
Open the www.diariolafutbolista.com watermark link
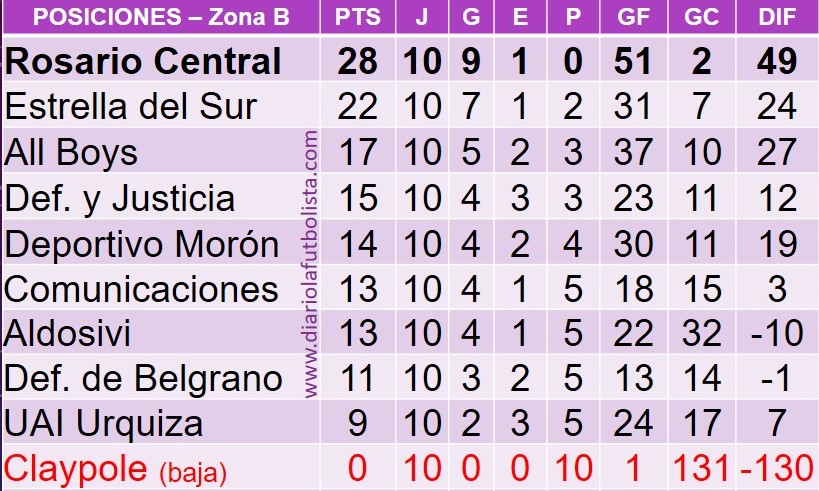click(x=310, y=264)
